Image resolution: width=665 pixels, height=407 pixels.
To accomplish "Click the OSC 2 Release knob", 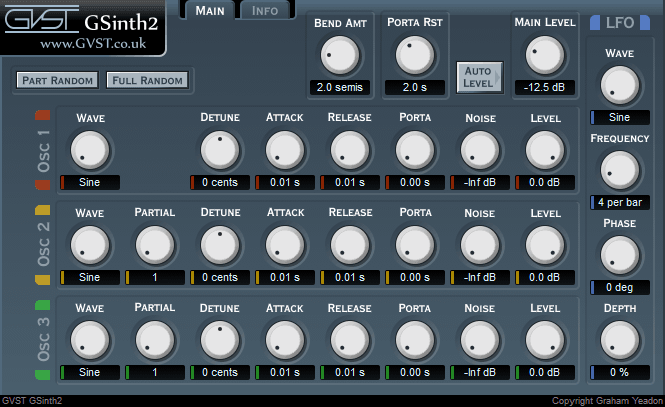I will click(350, 245).
